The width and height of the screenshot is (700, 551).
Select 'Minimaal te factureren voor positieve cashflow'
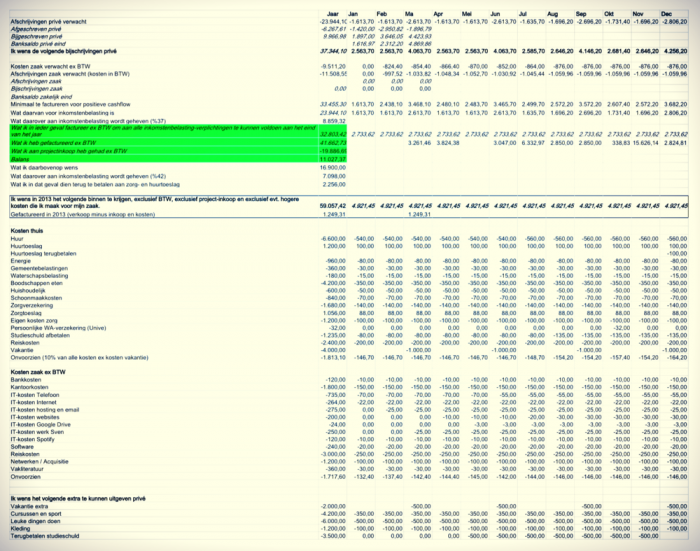(x=70, y=104)
